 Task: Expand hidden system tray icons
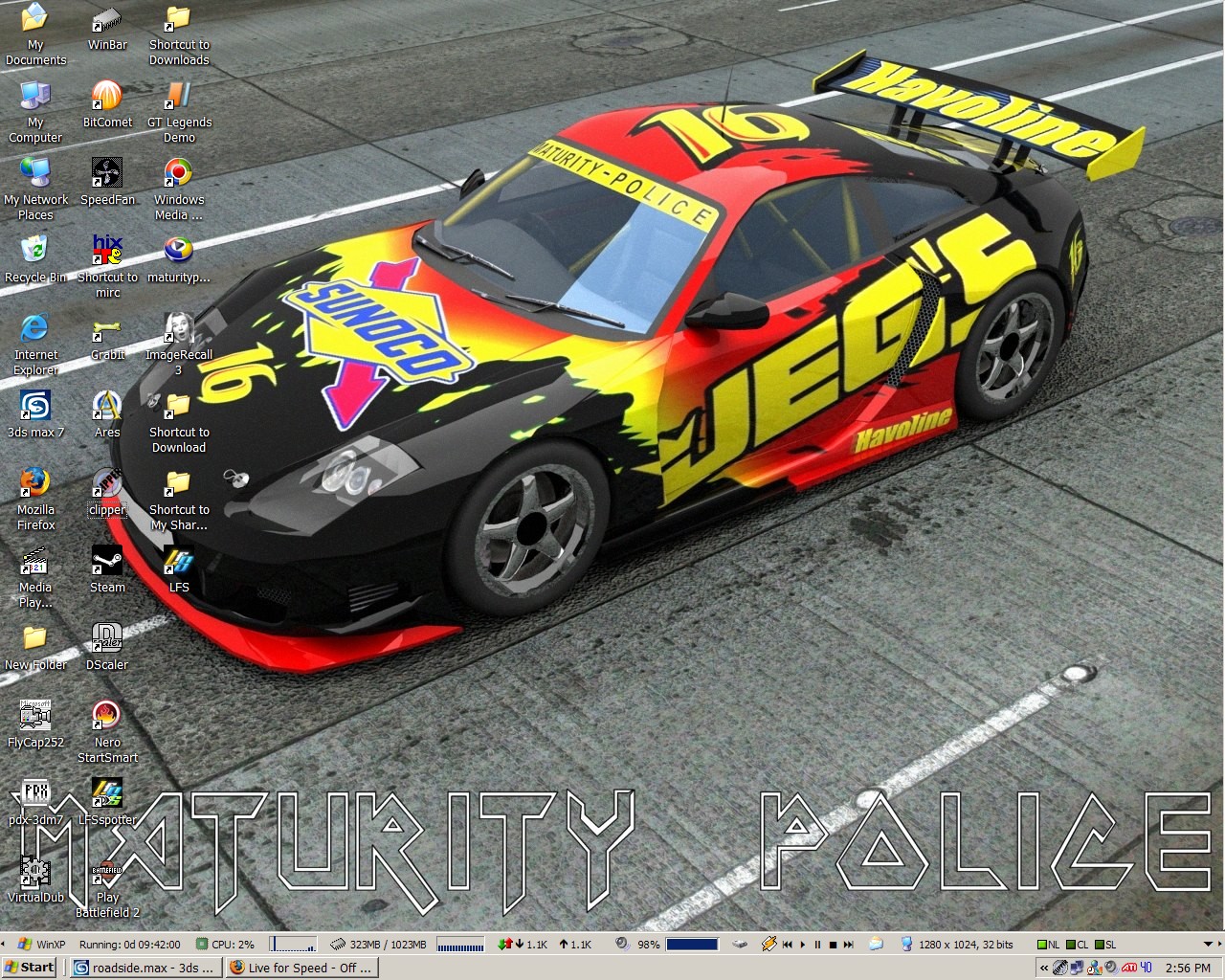tap(1043, 969)
